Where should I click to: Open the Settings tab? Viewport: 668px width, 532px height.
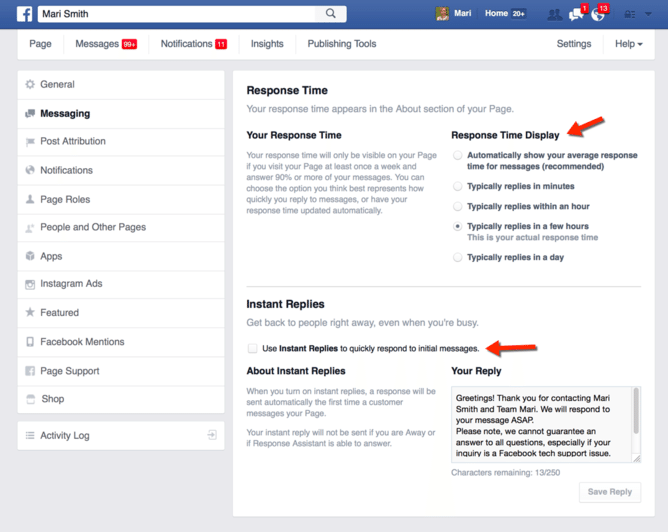pos(574,44)
